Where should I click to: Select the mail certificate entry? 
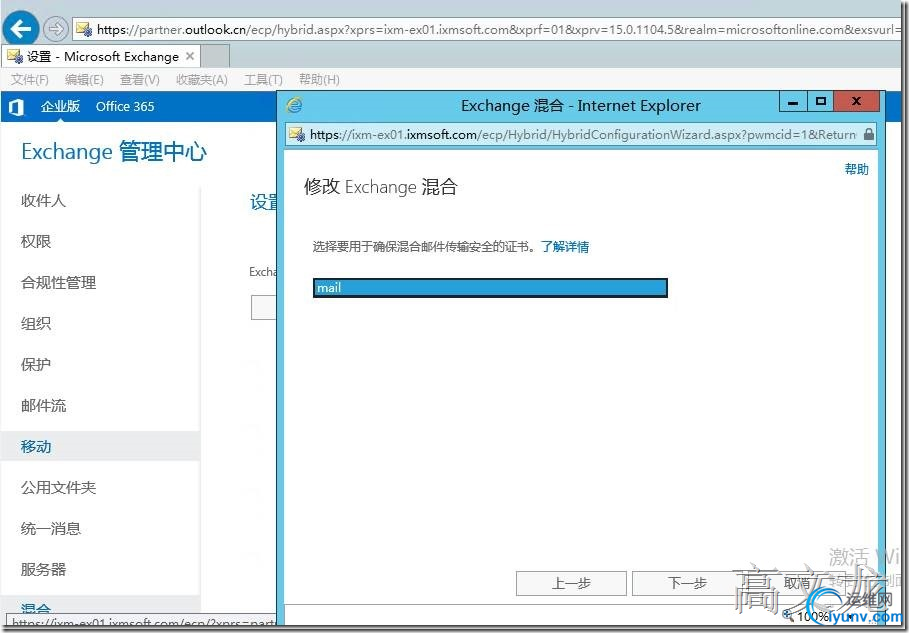pos(490,288)
